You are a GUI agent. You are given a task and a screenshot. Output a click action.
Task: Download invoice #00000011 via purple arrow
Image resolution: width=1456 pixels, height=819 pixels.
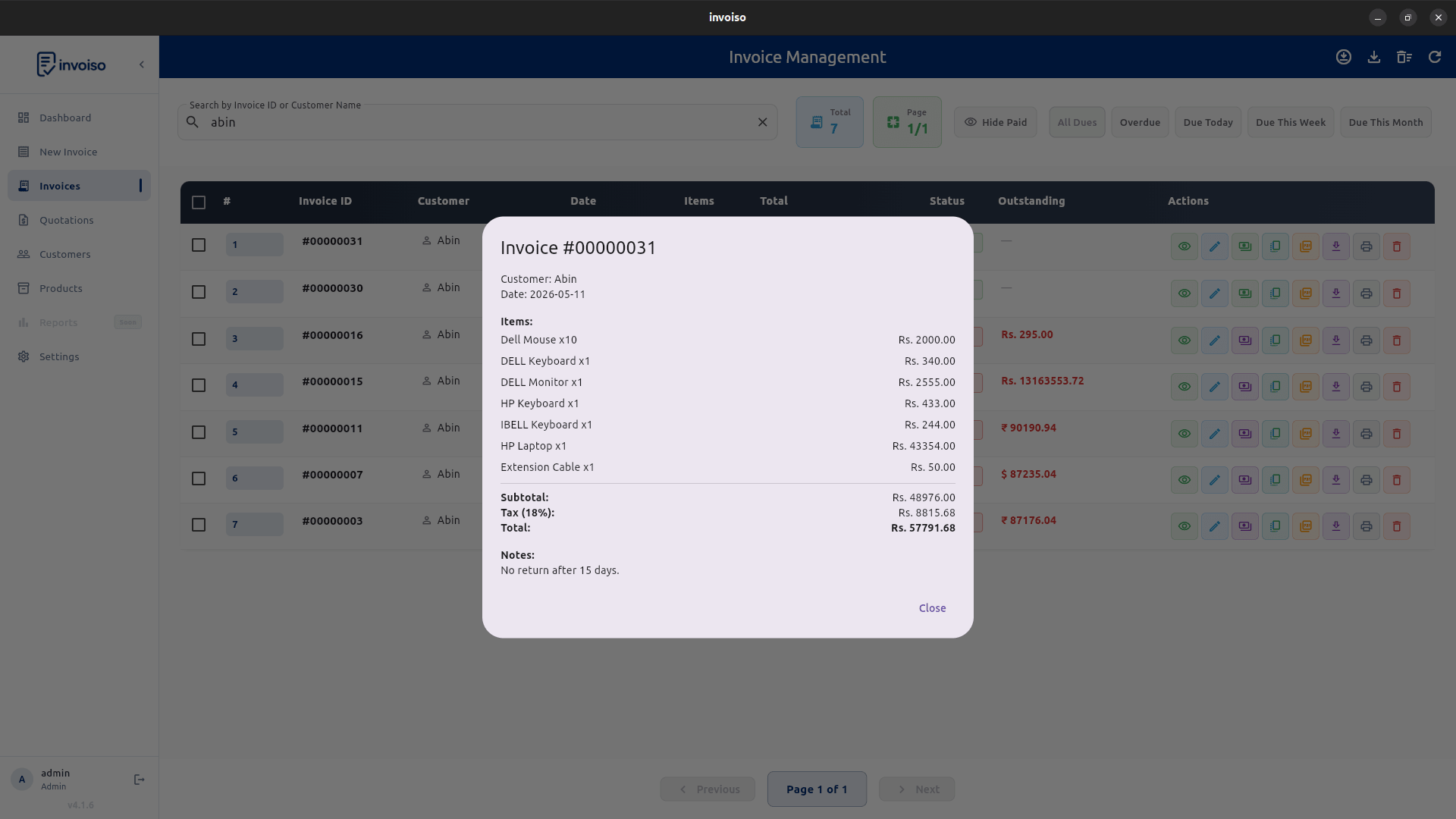tap(1336, 434)
